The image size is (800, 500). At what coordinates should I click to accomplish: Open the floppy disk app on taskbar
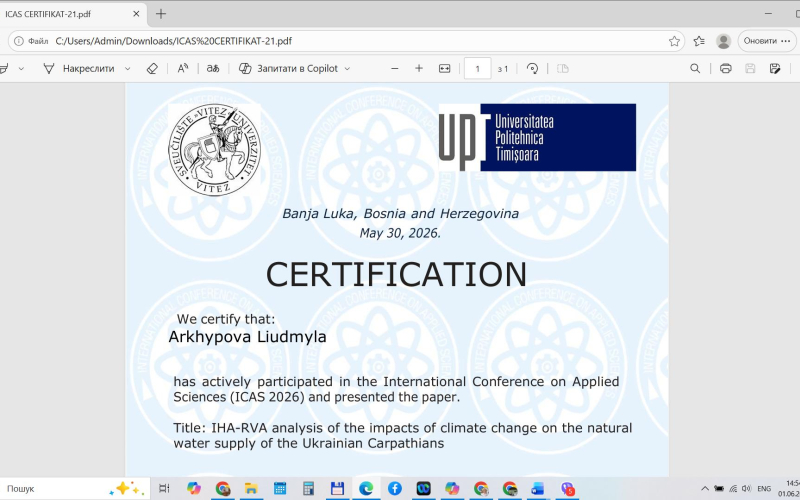(x=337, y=489)
